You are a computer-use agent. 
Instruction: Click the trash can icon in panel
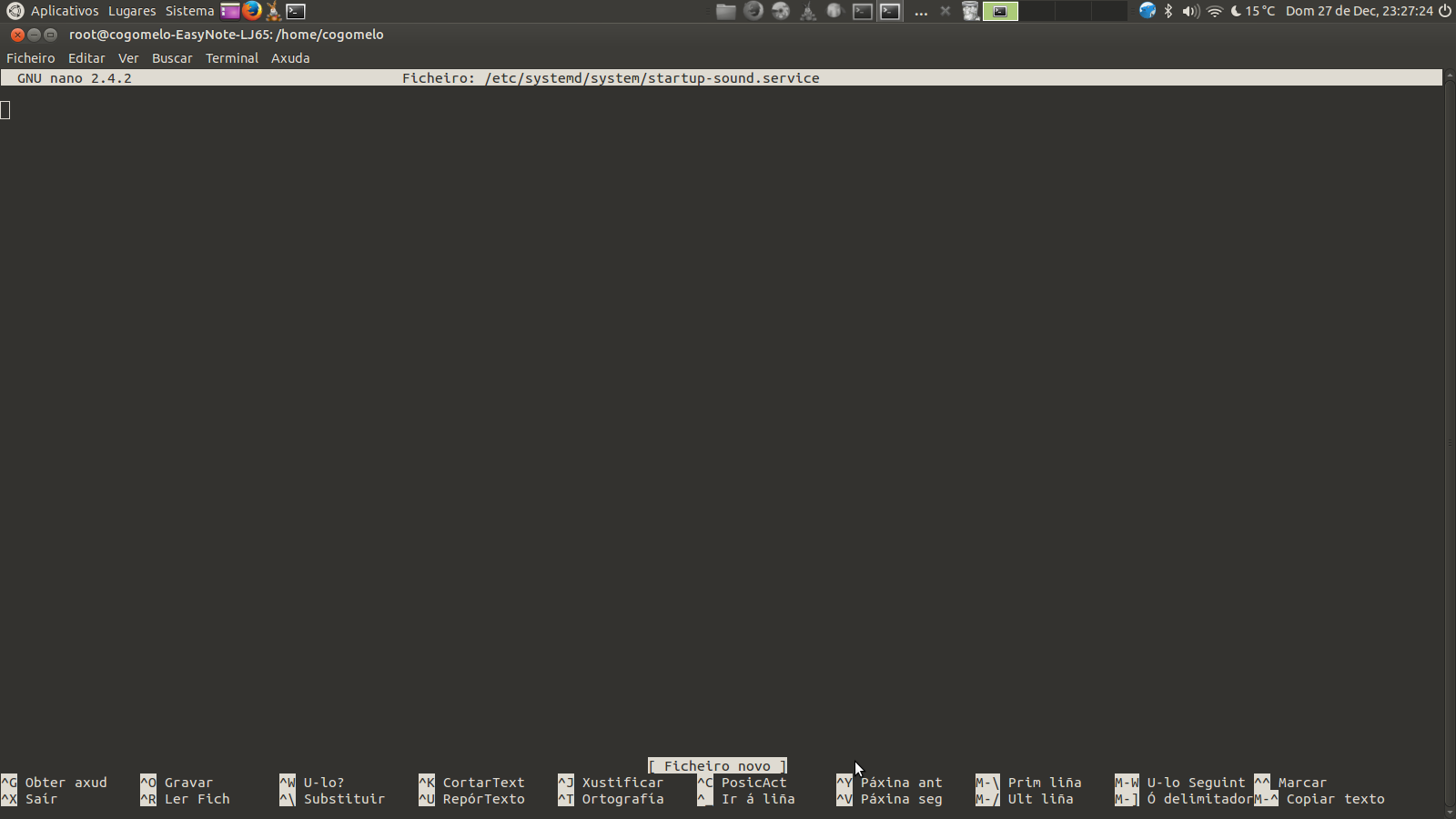[971, 11]
